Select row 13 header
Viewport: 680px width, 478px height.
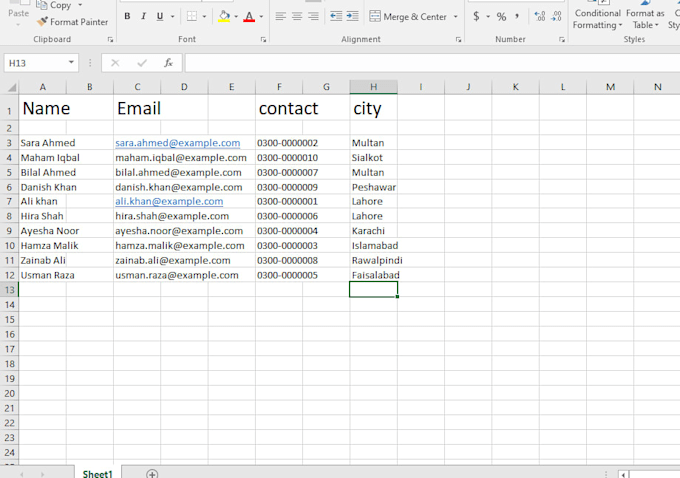[9, 290]
